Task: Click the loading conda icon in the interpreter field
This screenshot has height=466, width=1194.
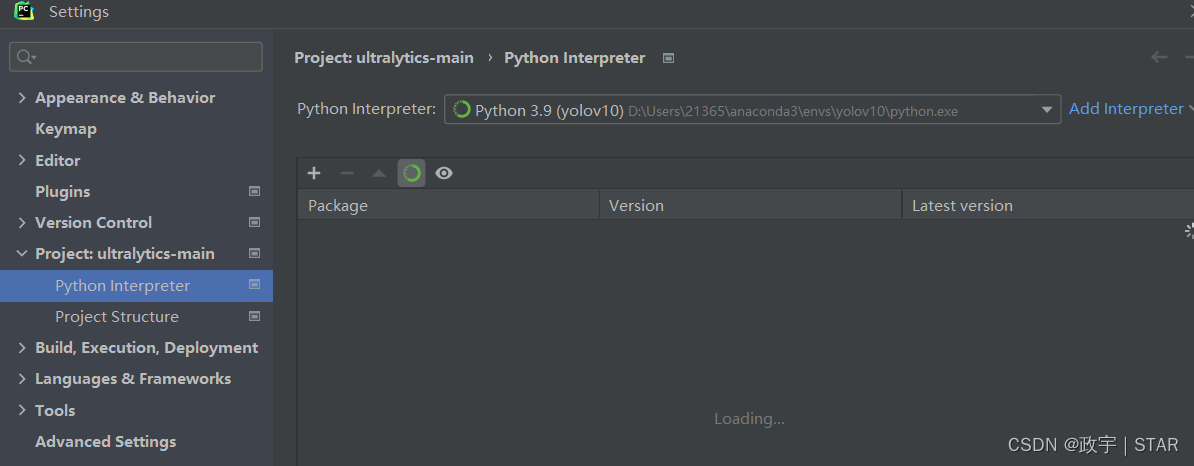Action: [x=461, y=110]
